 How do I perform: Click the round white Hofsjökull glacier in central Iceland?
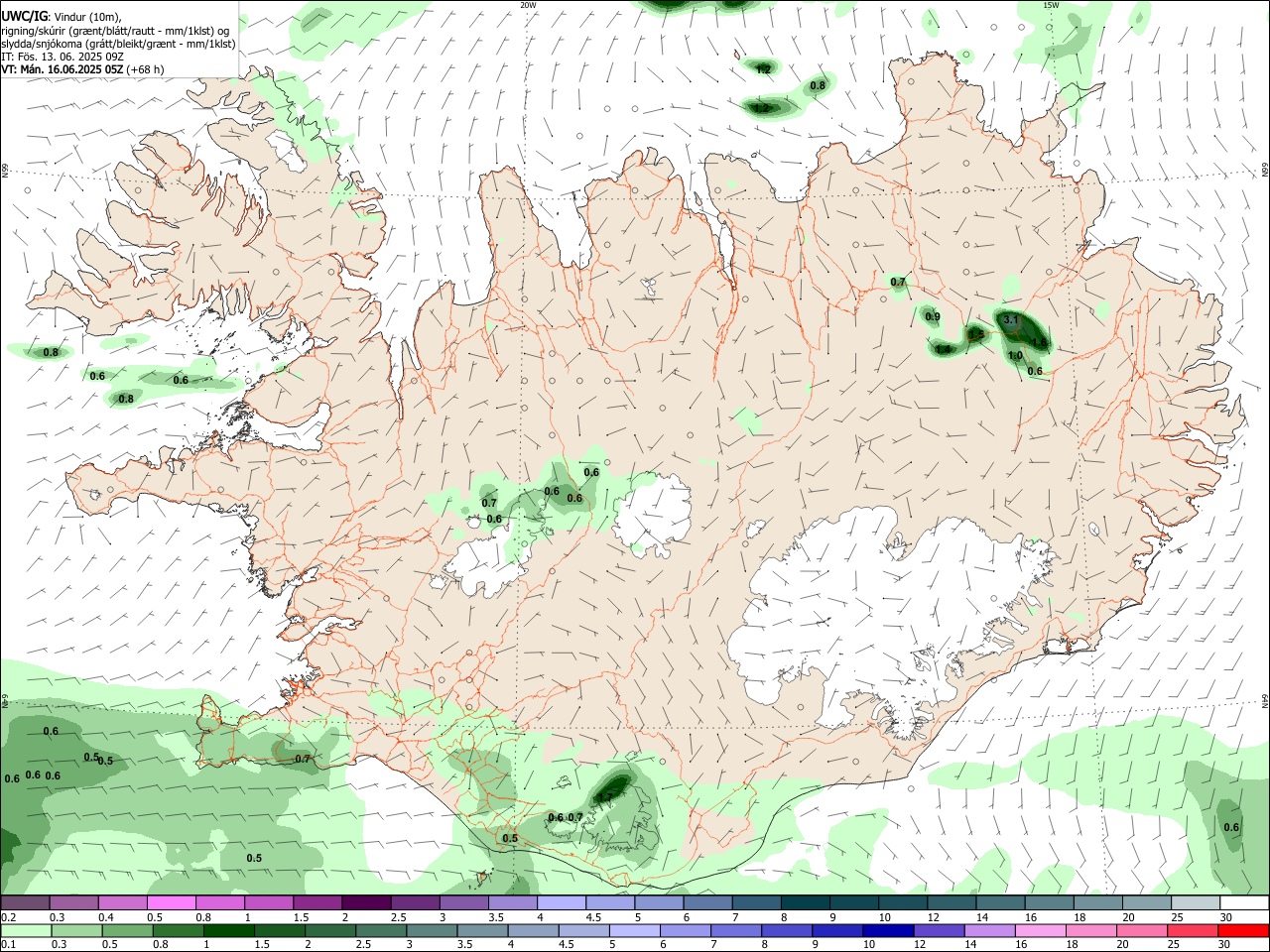(x=653, y=514)
